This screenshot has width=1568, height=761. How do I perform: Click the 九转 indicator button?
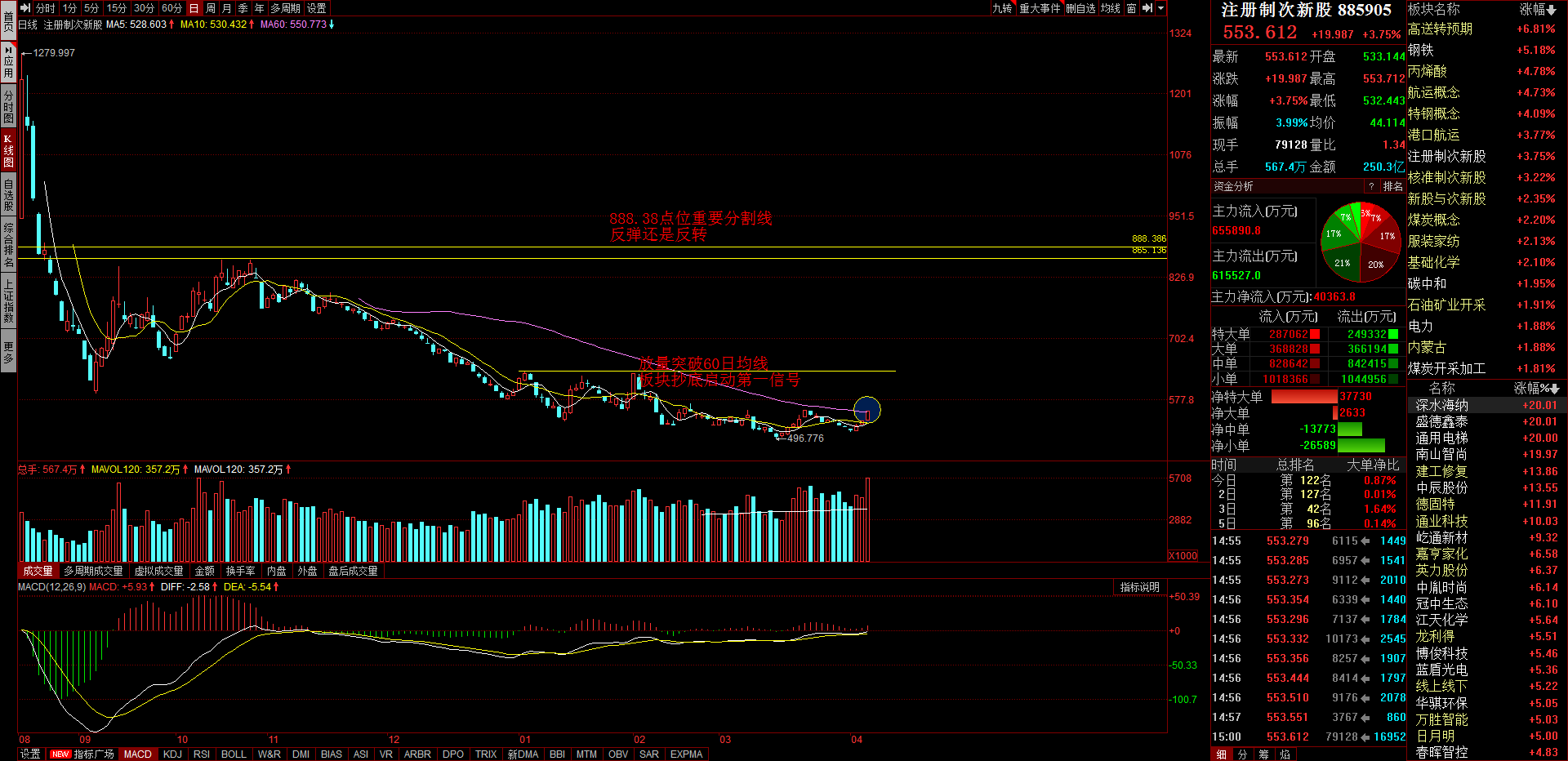click(1002, 8)
